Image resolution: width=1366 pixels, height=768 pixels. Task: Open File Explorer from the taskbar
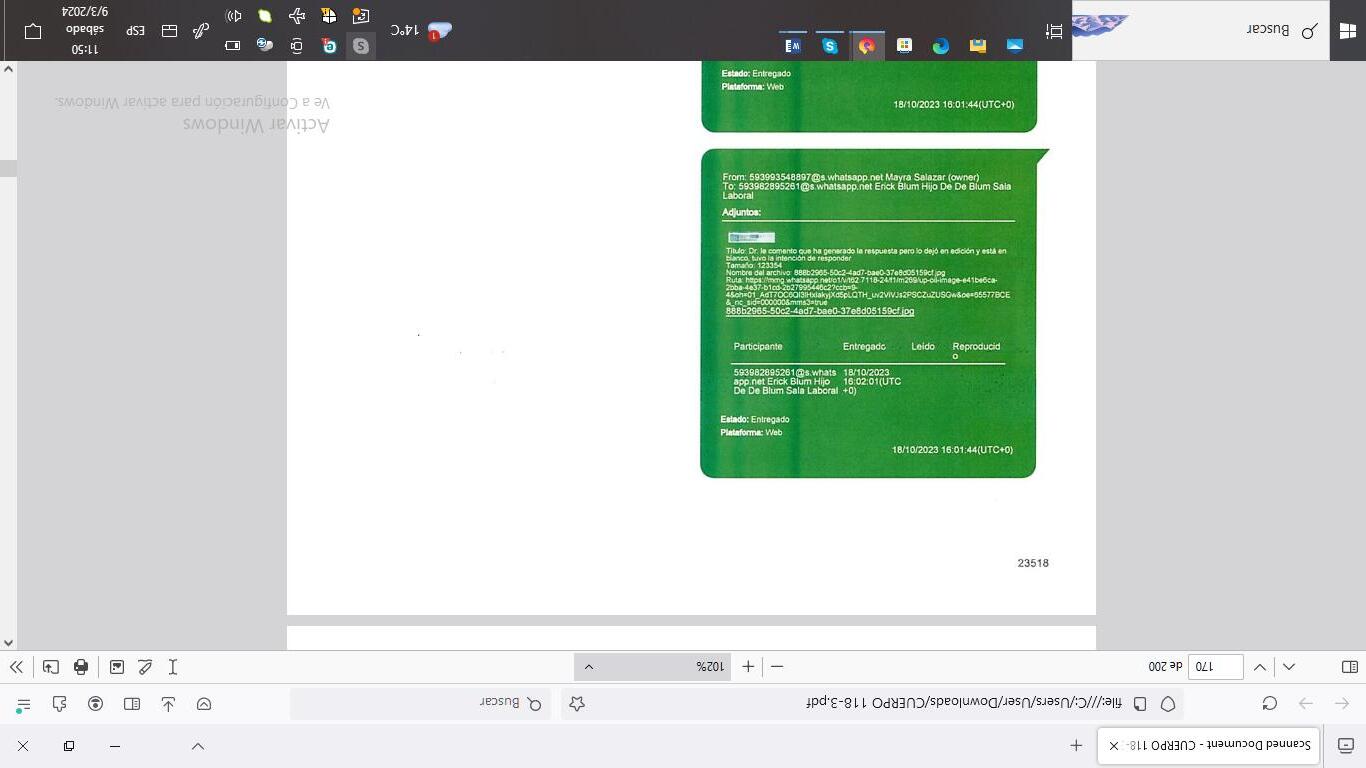click(978, 45)
